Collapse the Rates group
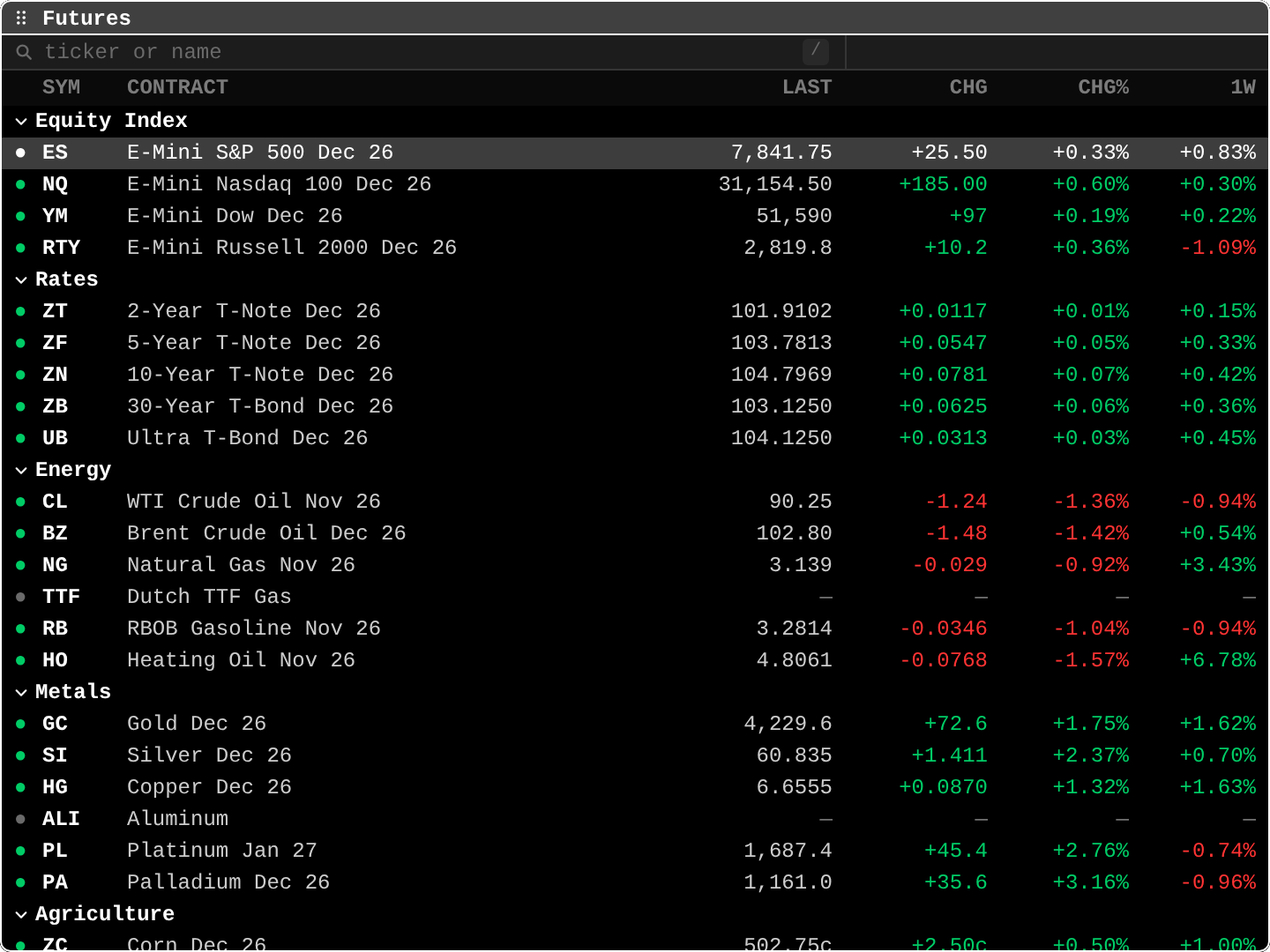Viewport: 1270px width, 952px height. 21,279
